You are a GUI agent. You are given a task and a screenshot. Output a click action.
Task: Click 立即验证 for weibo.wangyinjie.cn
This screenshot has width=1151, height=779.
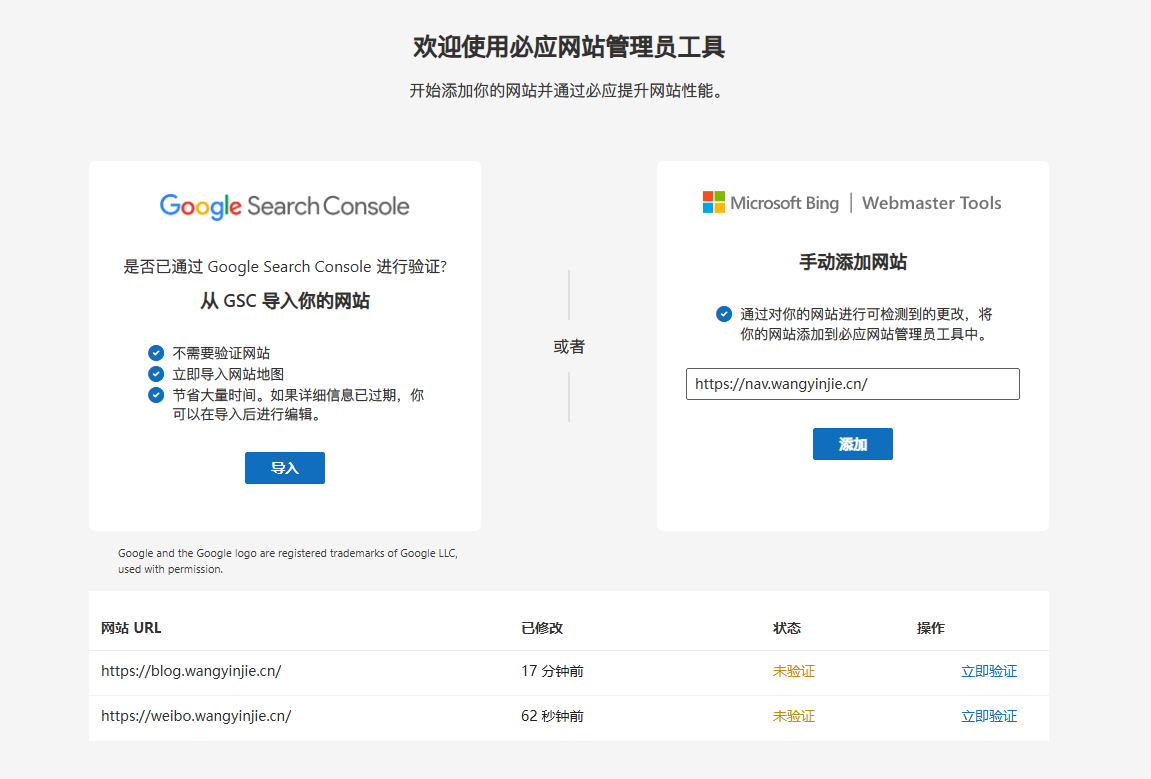click(988, 717)
